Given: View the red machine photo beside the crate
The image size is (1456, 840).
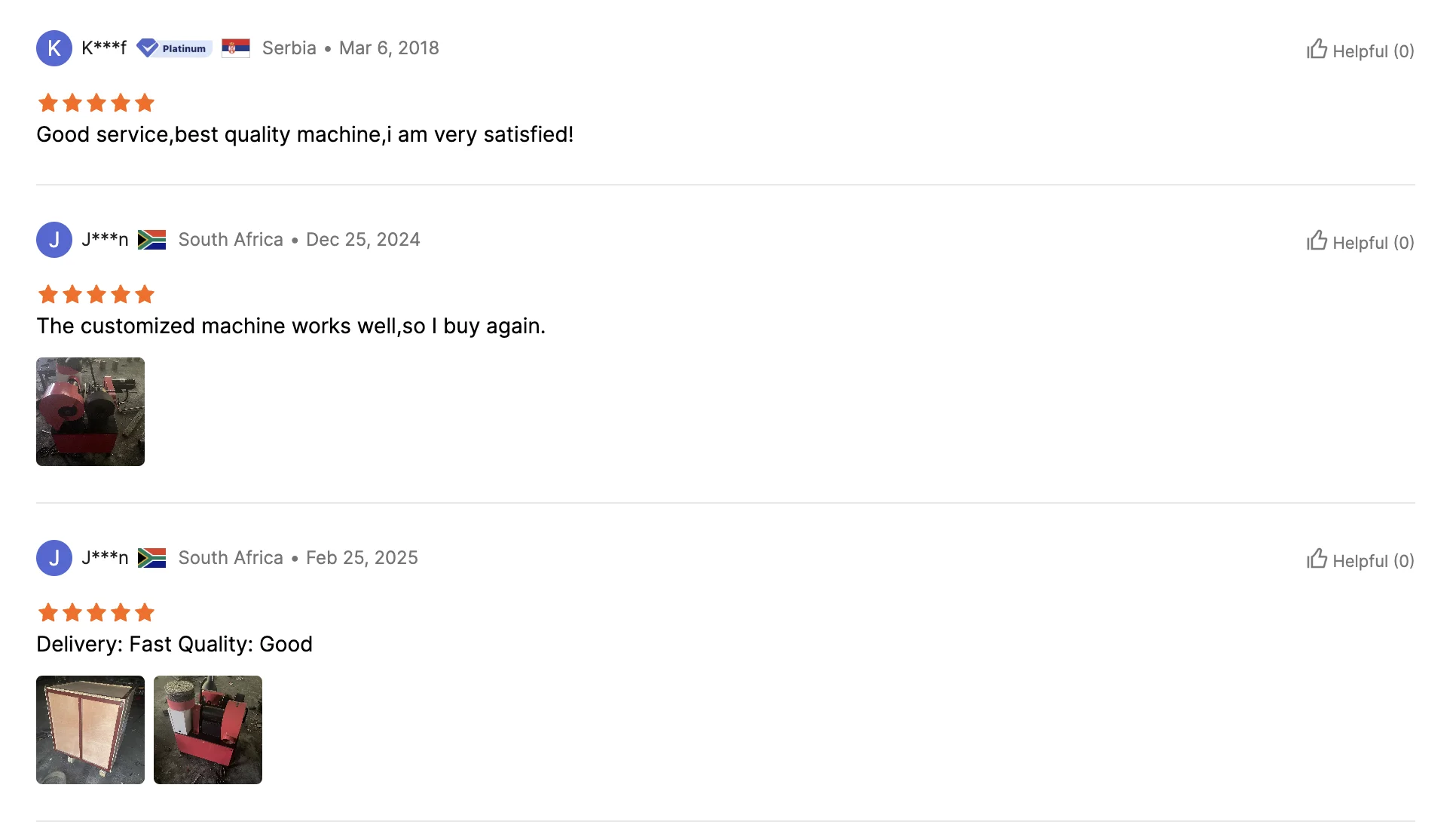Looking at the screenshot, I should tap(208, 730).
